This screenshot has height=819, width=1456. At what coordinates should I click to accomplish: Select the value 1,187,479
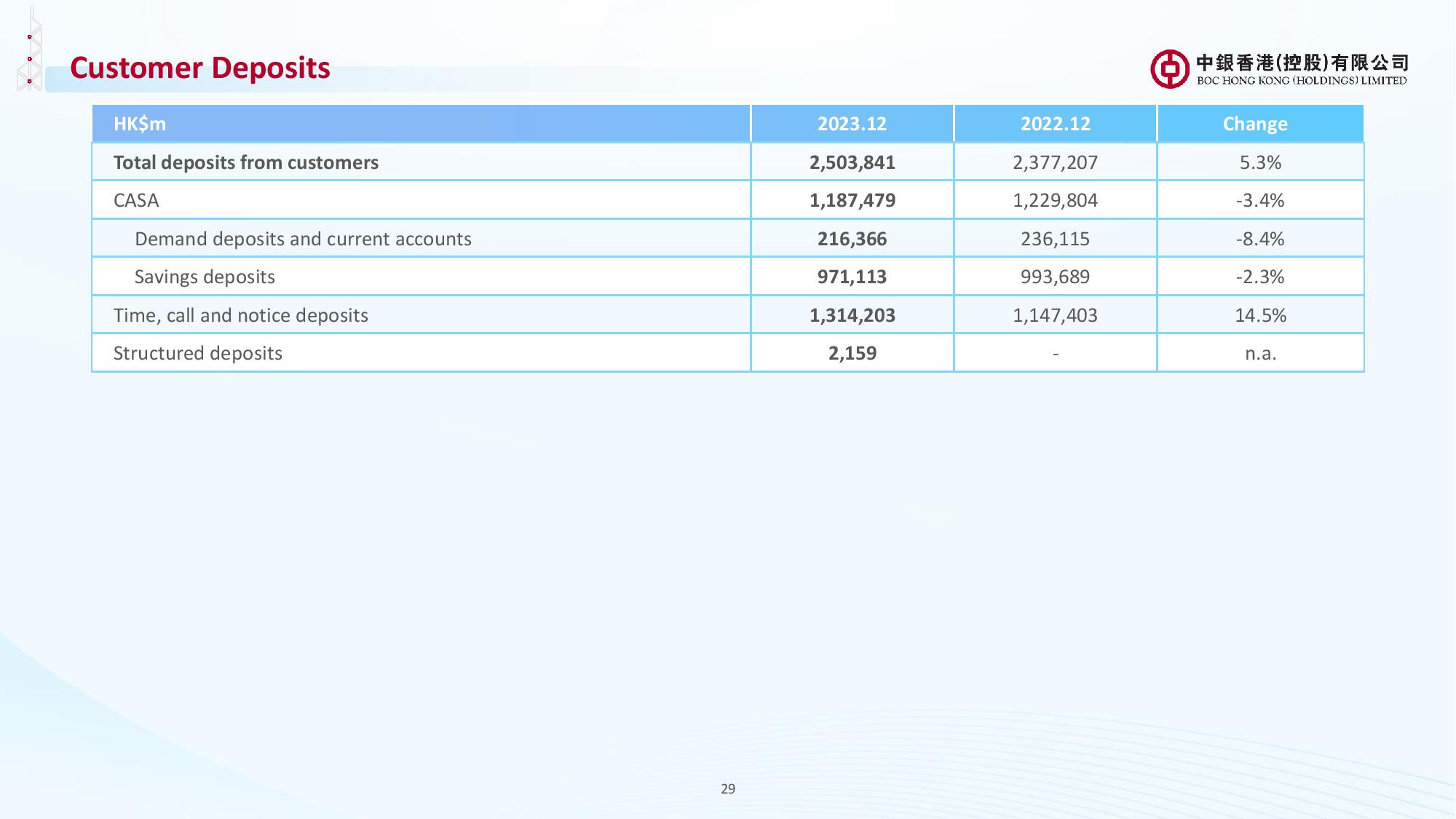pos(852,200)
